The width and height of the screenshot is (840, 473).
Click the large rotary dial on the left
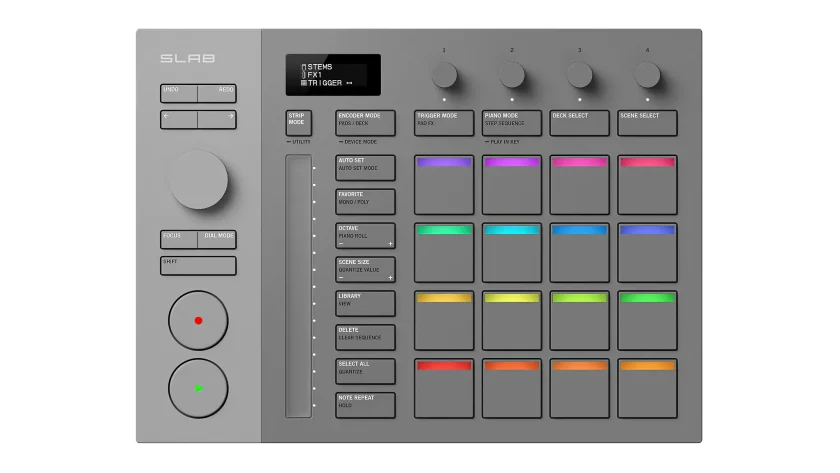(x=198, y=180)
